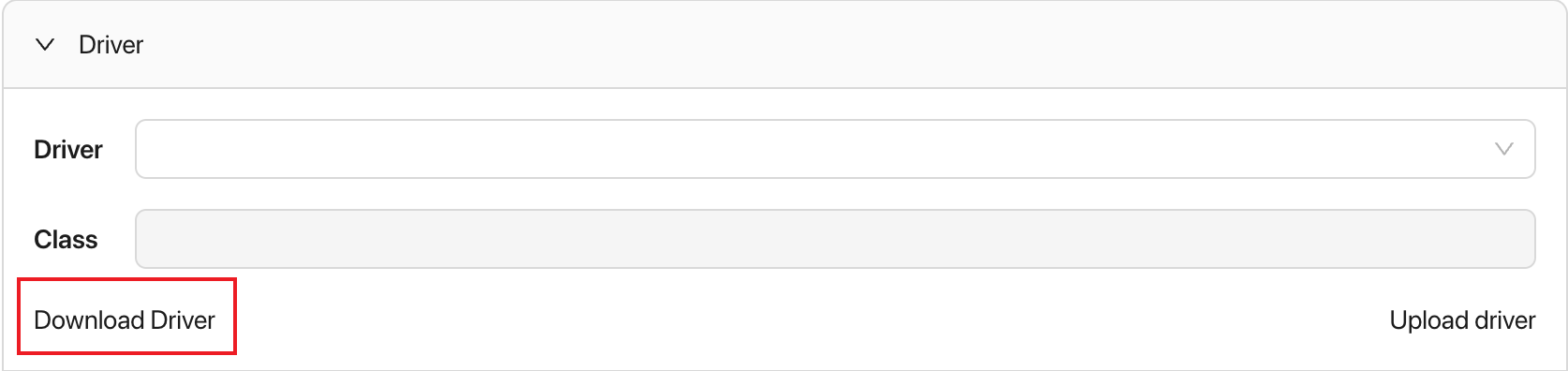1568x371 pixels.
Task: Click the Download Driver link
Action: [125, 320]
